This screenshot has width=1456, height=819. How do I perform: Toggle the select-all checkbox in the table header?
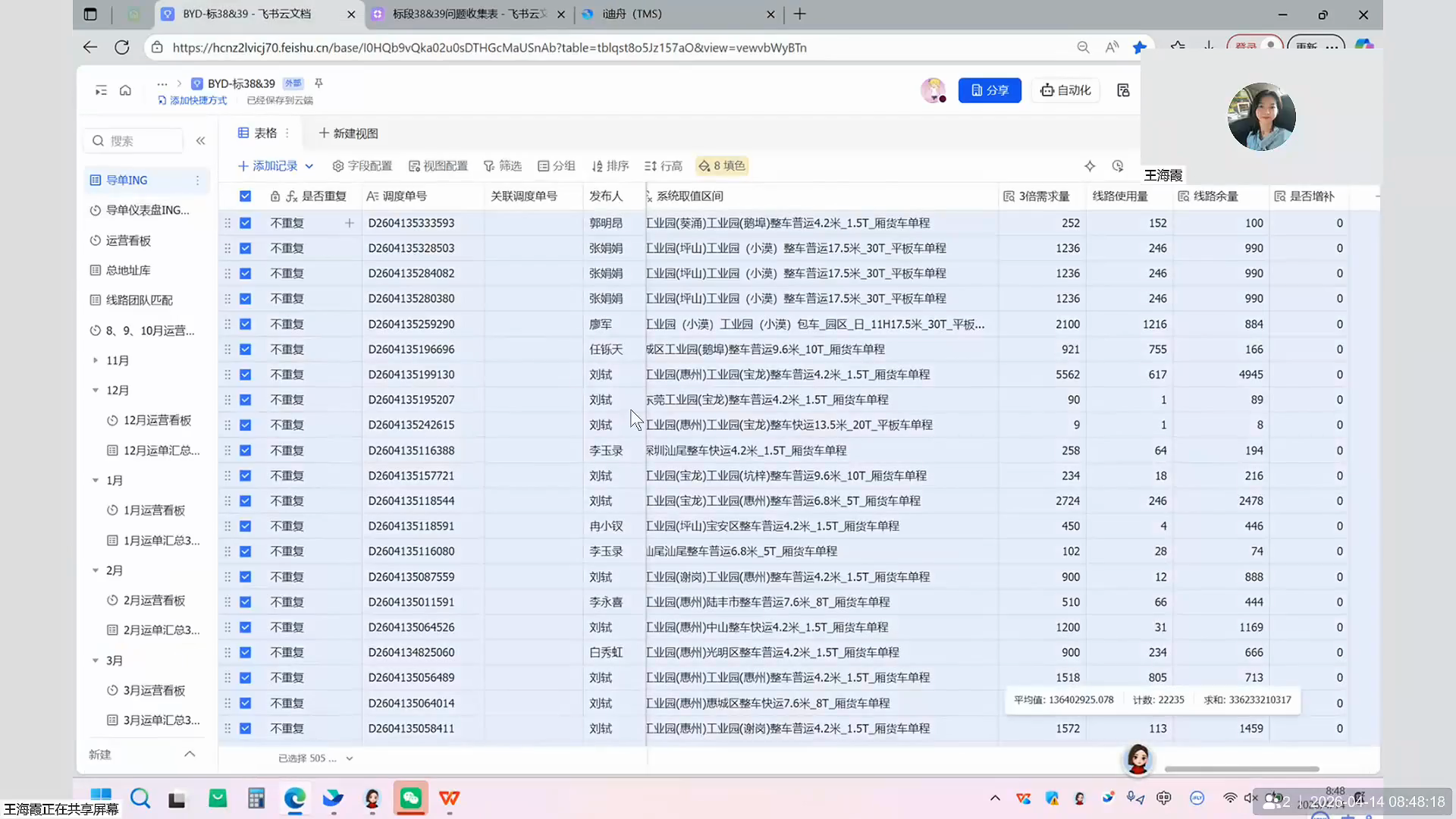pyautogui.click(x=245, y=196)
